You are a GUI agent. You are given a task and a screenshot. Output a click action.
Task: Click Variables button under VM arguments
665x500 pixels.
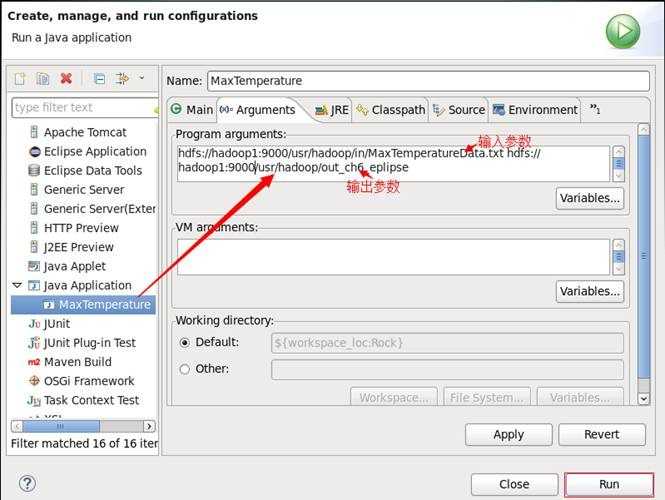(590, 291)
